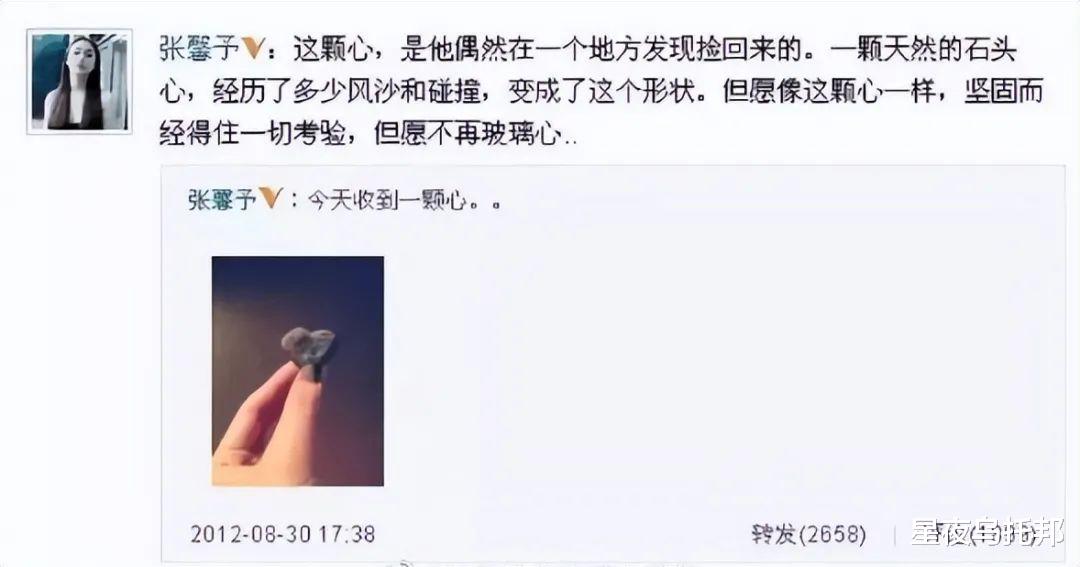This screenshot has height=567, width=1080.
Task: Click the 星夜乌托邦 watermark text
Action: point(987,533)
